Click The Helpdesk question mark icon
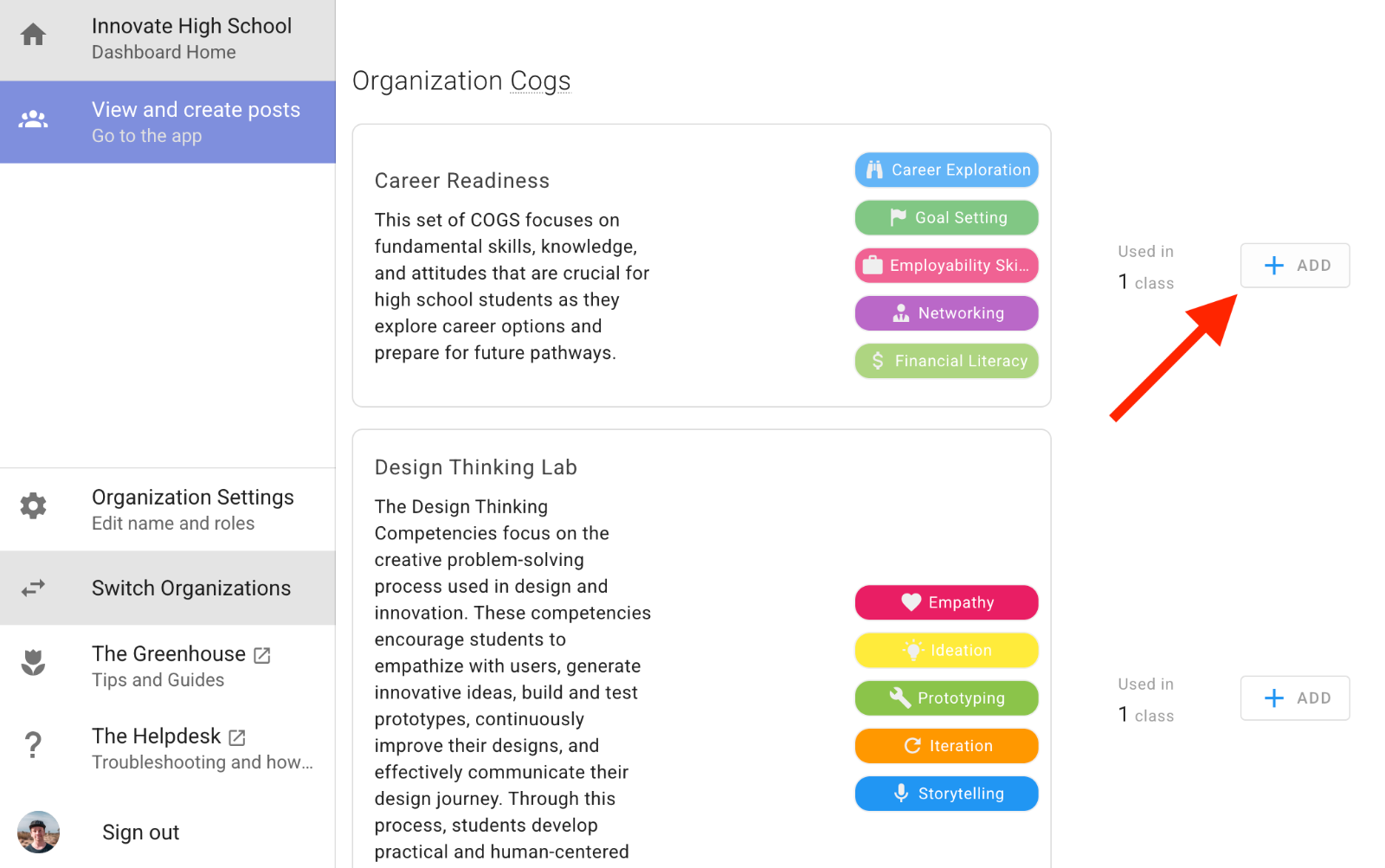1385x868 pixels. pyautogui.click(x=33, y=744)
